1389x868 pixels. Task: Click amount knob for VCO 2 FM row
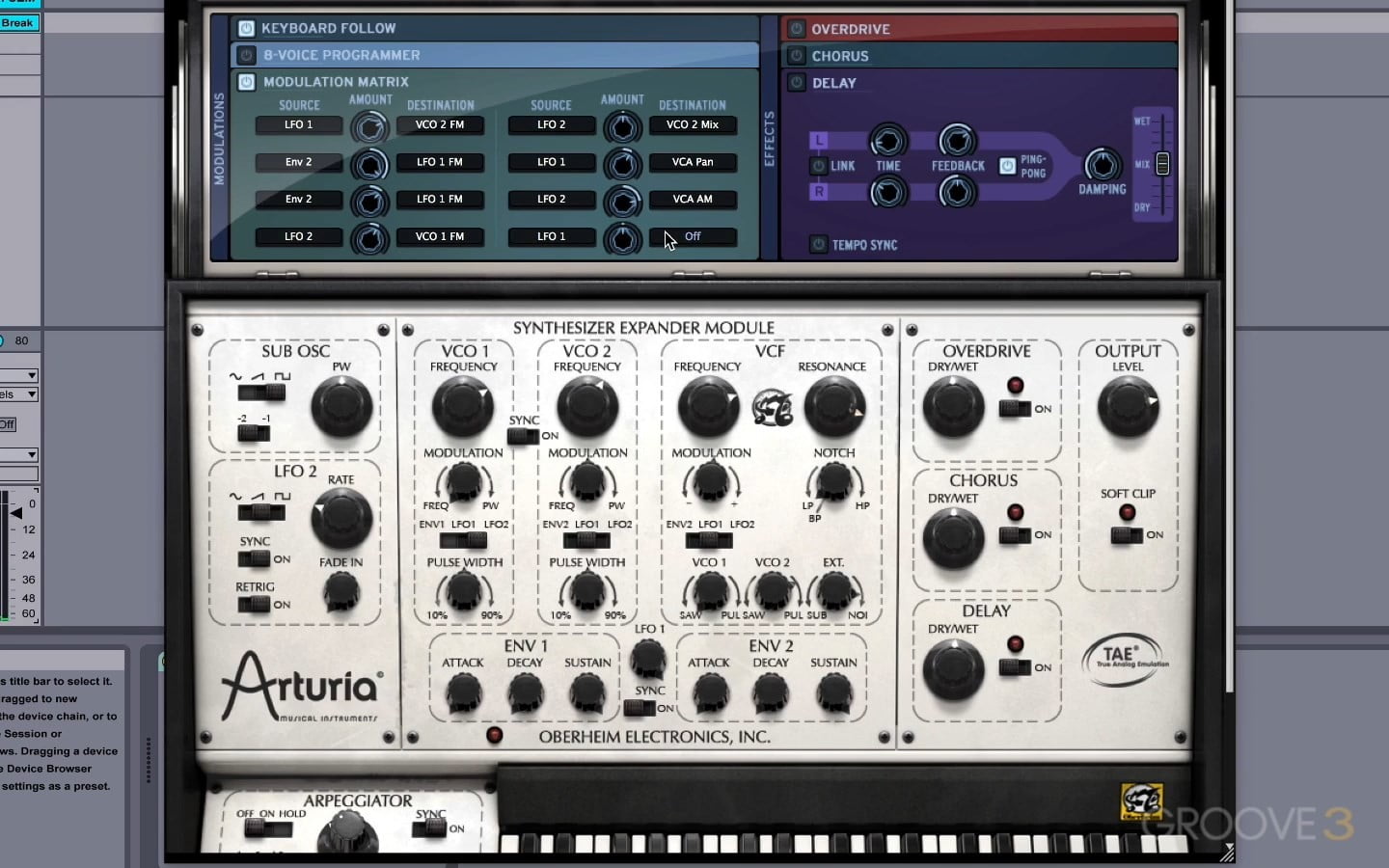(x=369, y=126)
